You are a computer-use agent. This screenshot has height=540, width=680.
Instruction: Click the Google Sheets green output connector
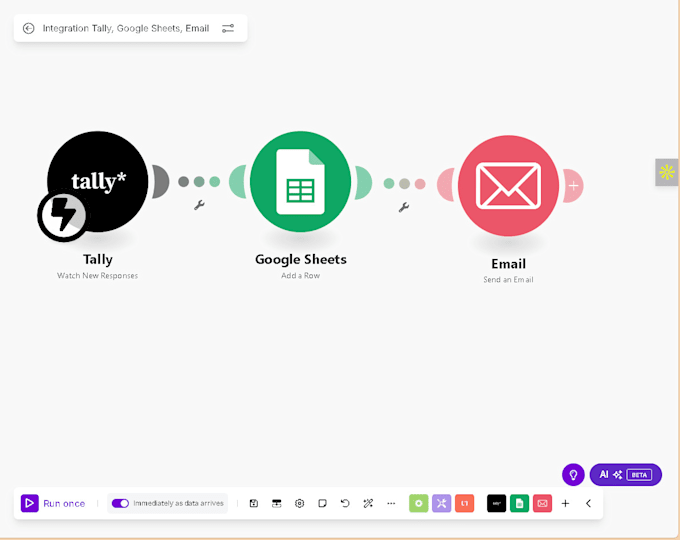[x=363, y=182]
